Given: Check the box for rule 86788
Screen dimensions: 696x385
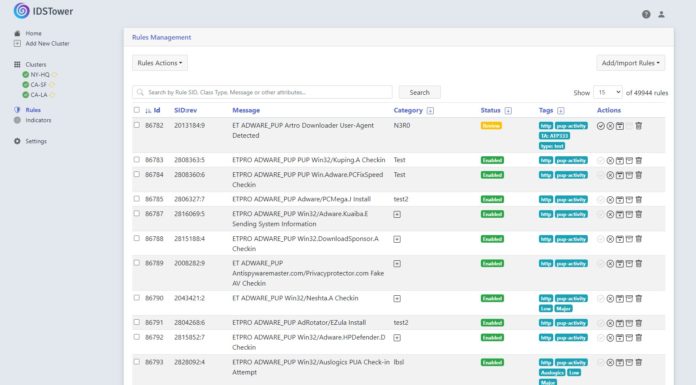Looking at the screenshot, I should (x=137, y=238).
